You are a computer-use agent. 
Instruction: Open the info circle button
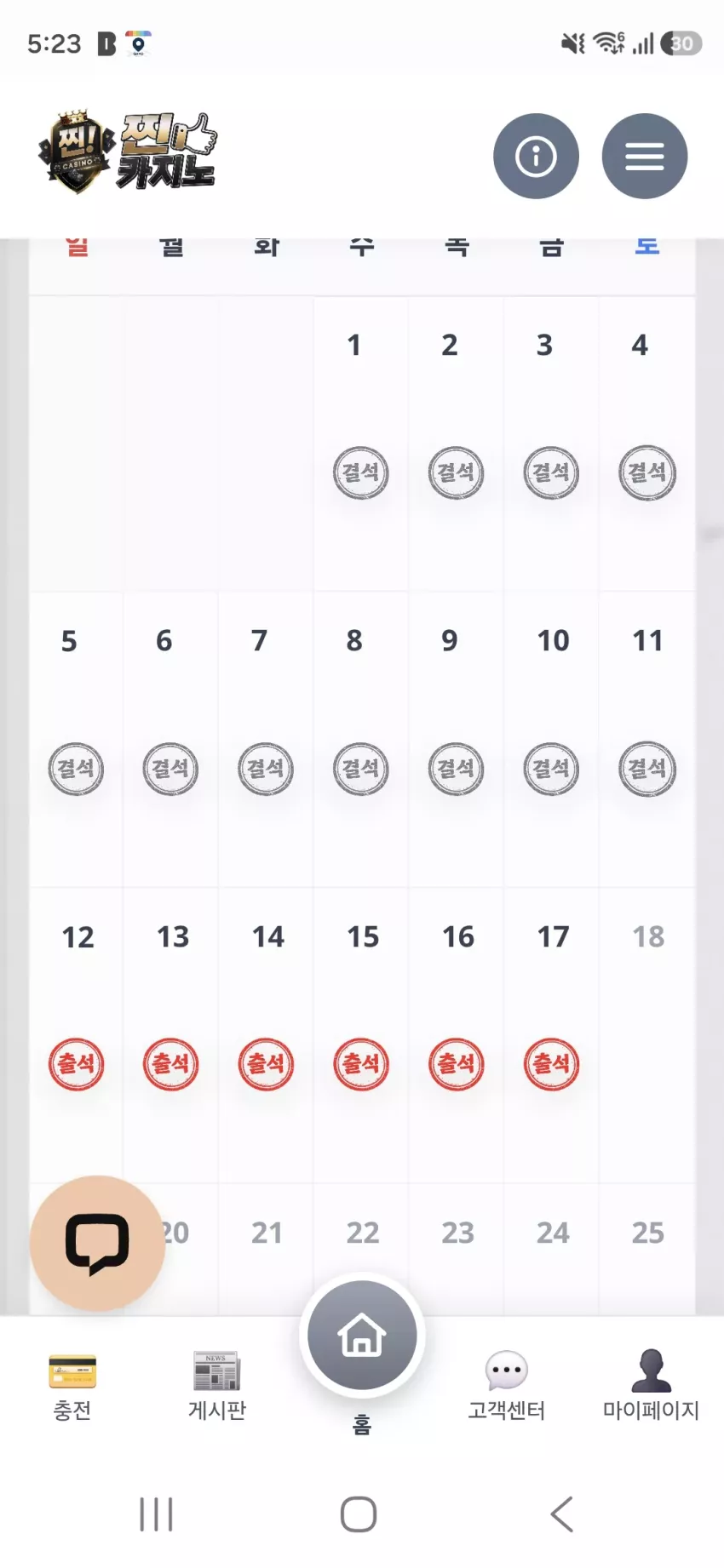click(536, 157)
